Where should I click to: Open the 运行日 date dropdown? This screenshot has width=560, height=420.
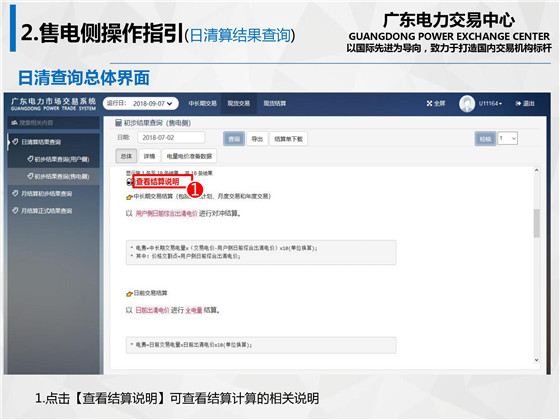[140, 104]
